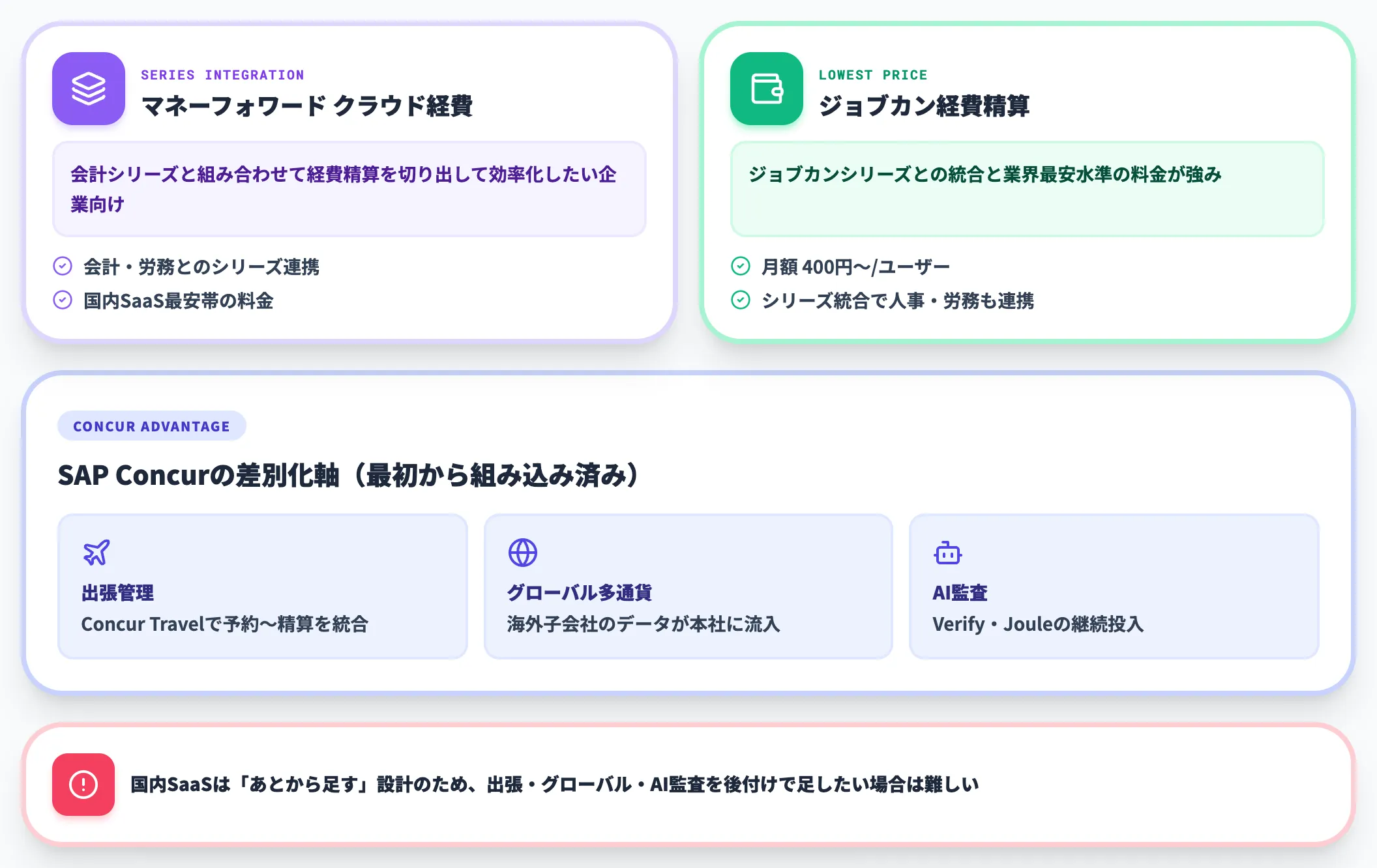Click the check icon beside 月額 400円〜/ユーザー

point(741,266)
